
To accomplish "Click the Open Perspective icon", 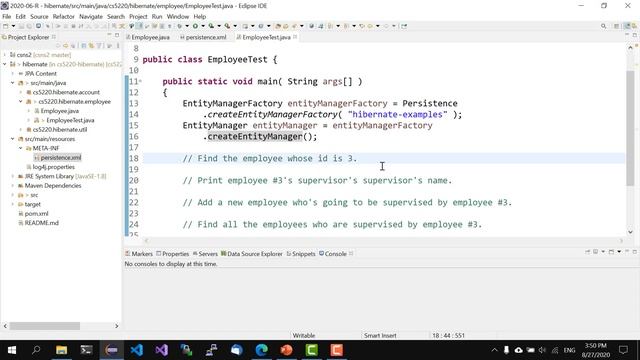I will (x=617, y=26).
